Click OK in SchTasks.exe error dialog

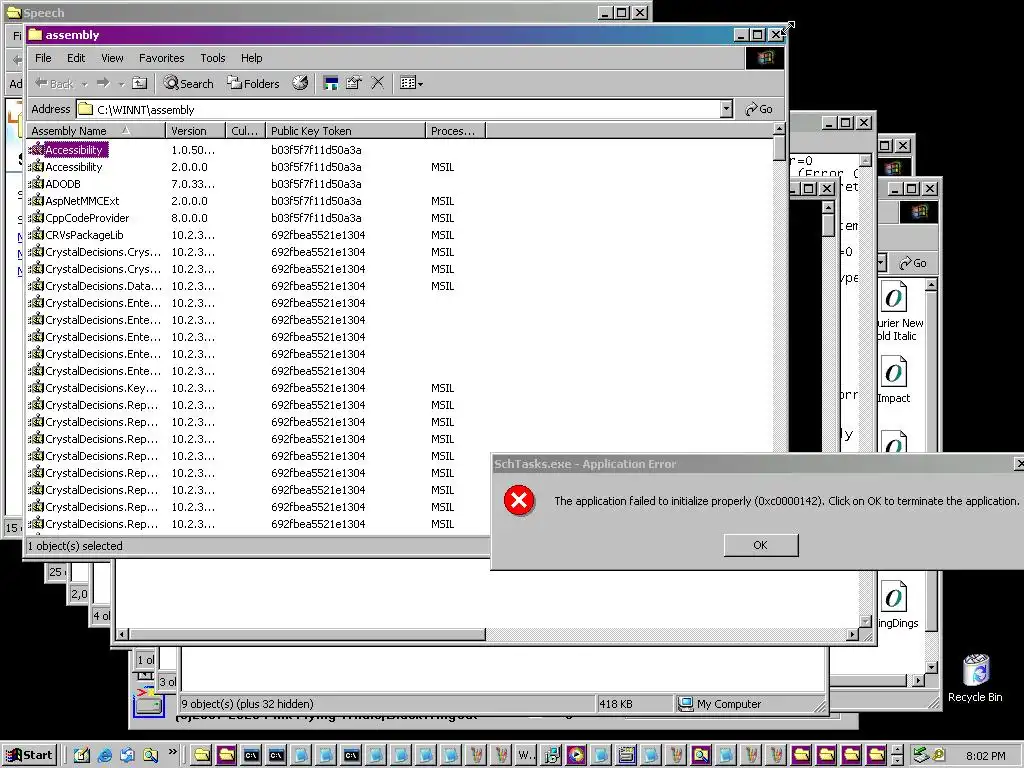click(x=761, y=545)
